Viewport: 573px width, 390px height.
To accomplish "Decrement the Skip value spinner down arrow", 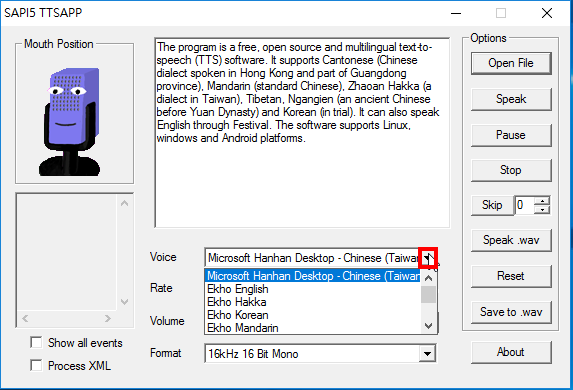I will tap(542, 209).
